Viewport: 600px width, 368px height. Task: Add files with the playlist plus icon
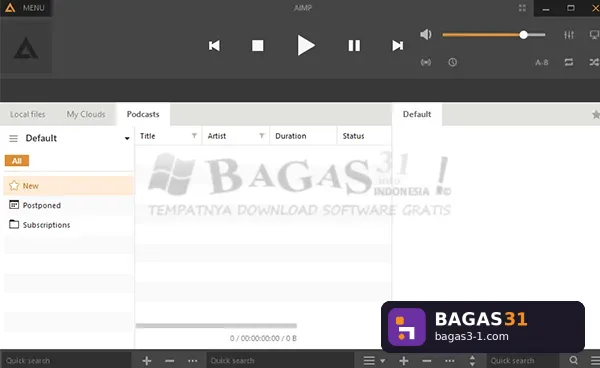pyautogui.click(x=404, y=360)
